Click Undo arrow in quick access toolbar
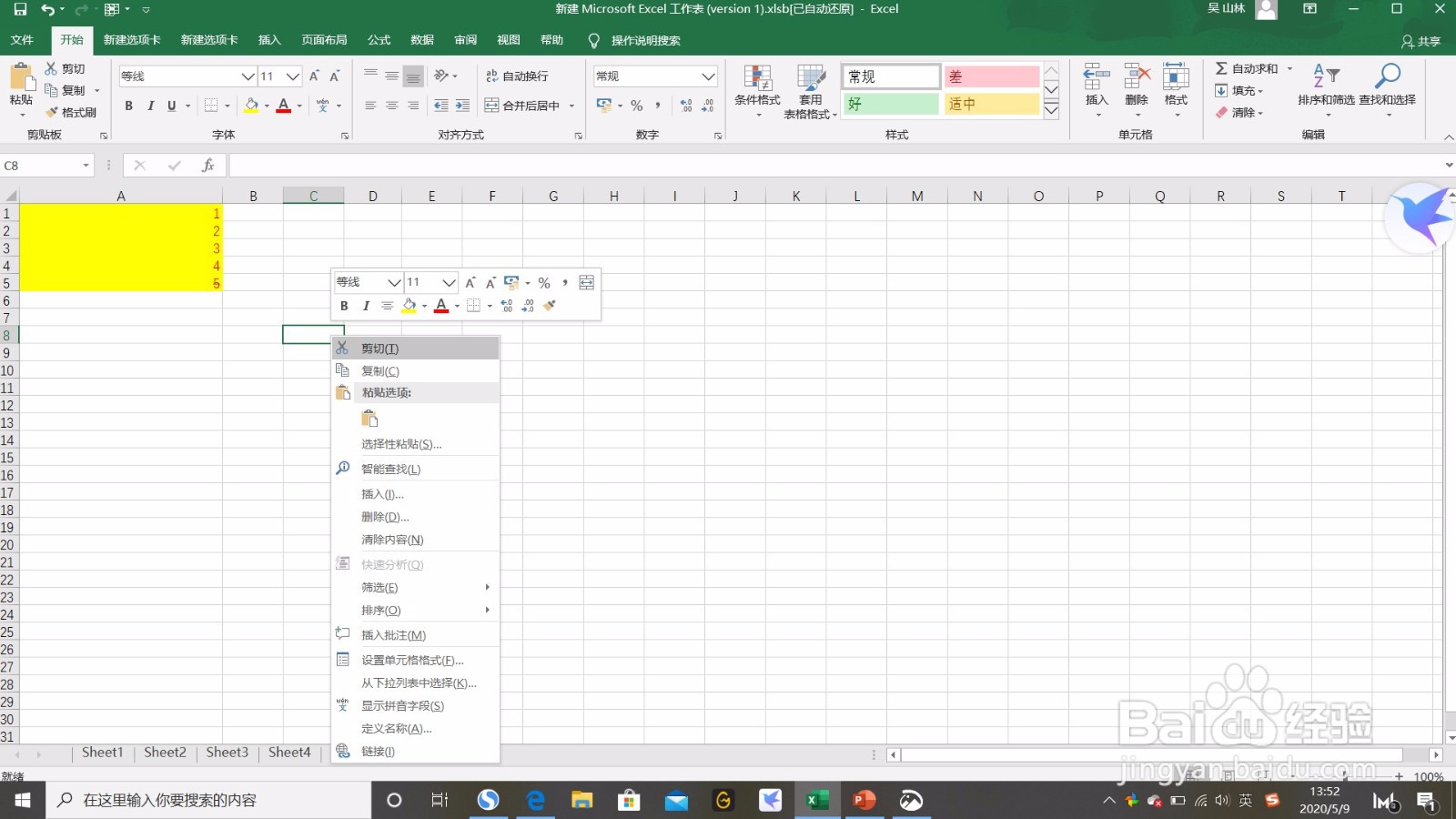The image size is (1456, 819). [x=47, y=9]
